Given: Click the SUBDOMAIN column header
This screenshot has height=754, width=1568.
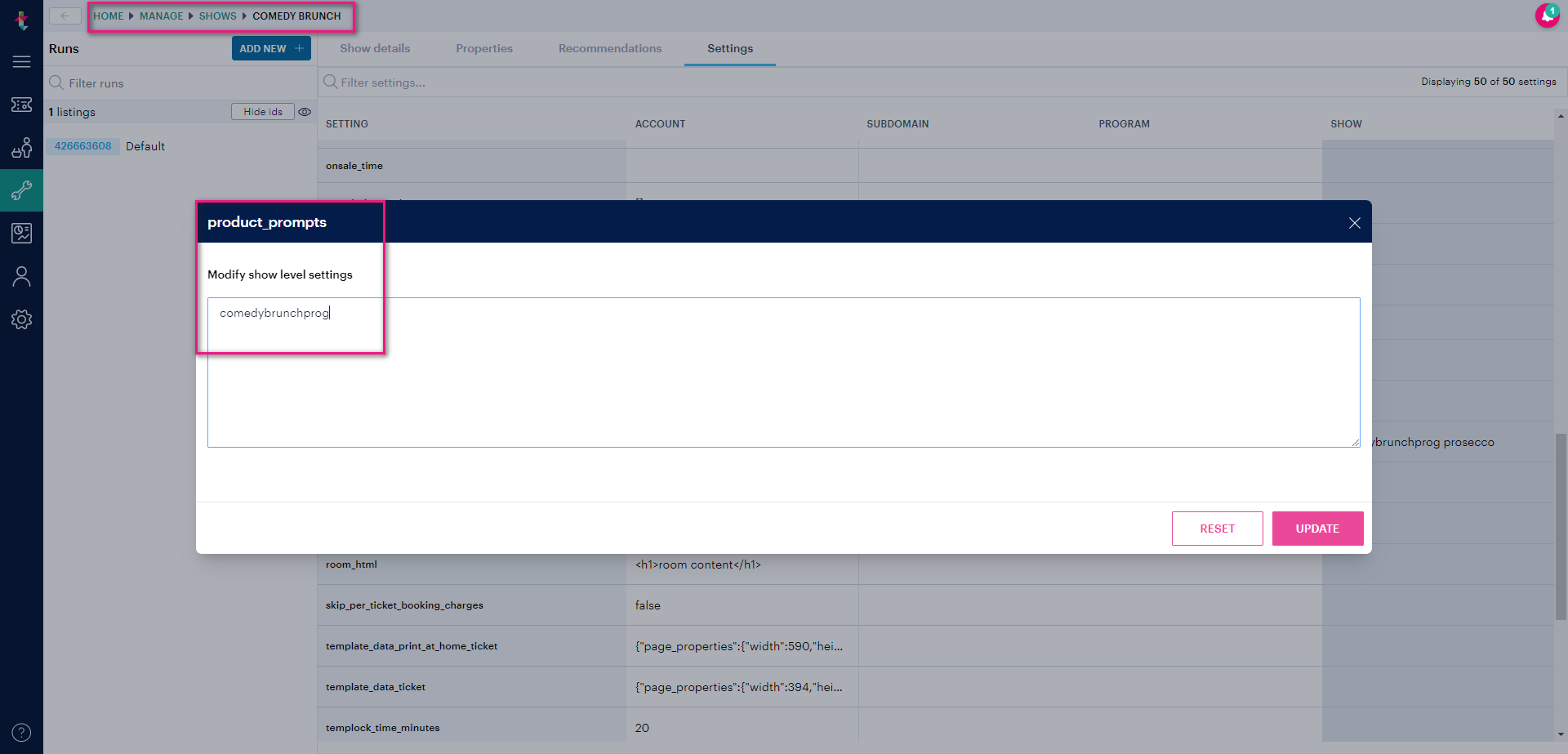Looking at the screenshot, I should pyautogui.click(x=898, y=124).
